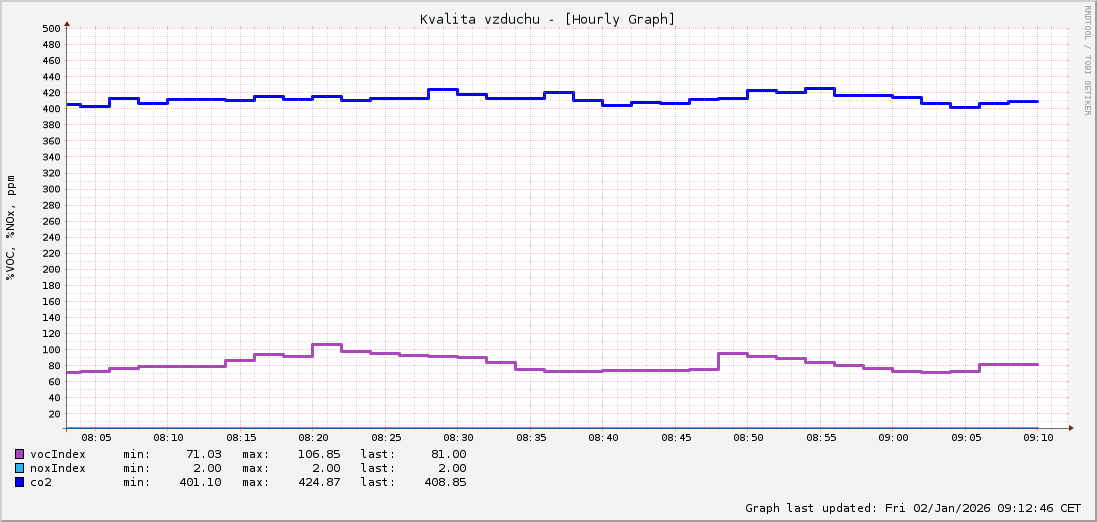Click the 08:05 time axis label
The image size is (1097, 522).
click(x=96, y=438)
